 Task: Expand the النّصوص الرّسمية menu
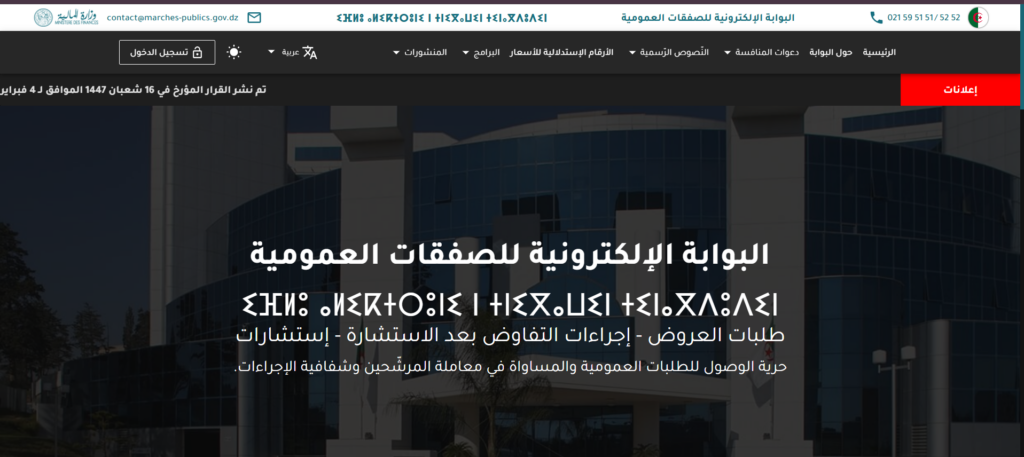coord(665,52)
